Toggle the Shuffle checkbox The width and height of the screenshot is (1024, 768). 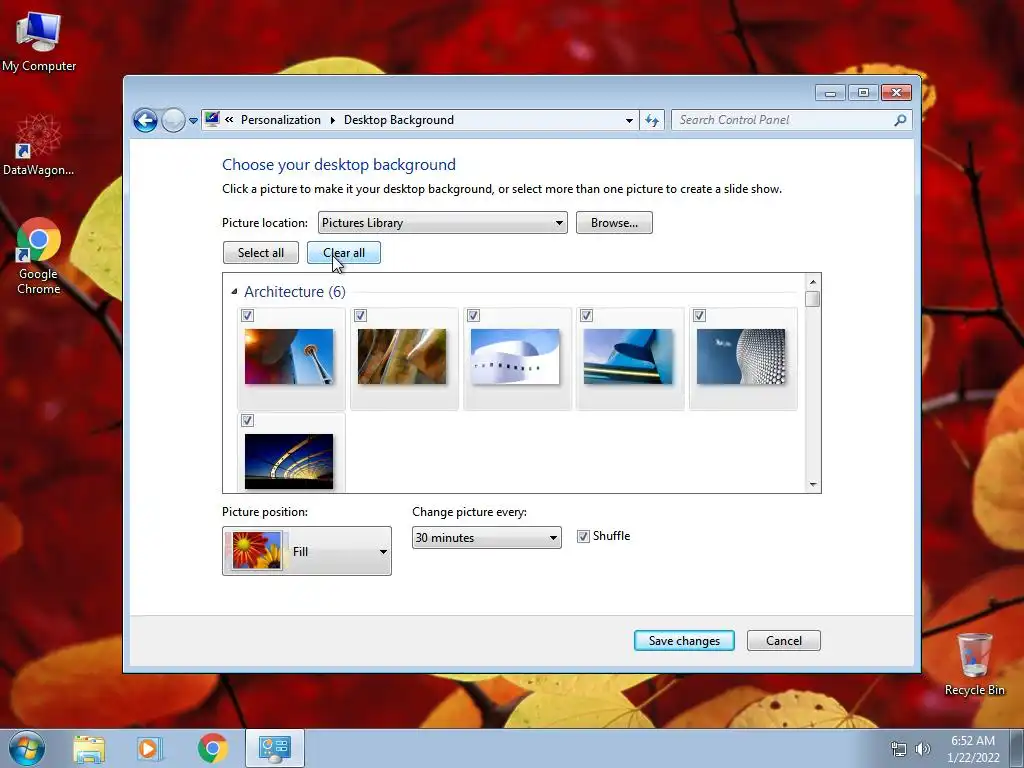[x=583, y=536]
